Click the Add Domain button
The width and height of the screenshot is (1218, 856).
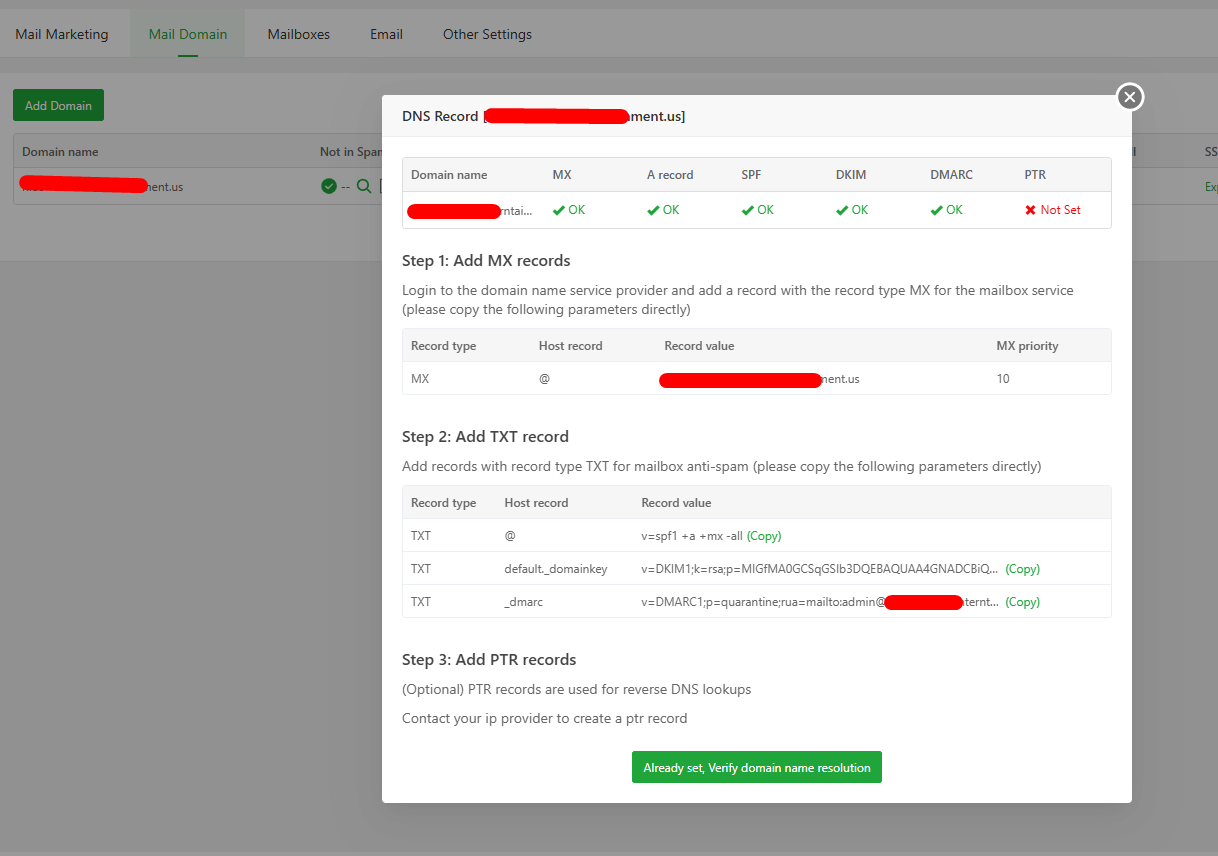click(x=58, y=105)
